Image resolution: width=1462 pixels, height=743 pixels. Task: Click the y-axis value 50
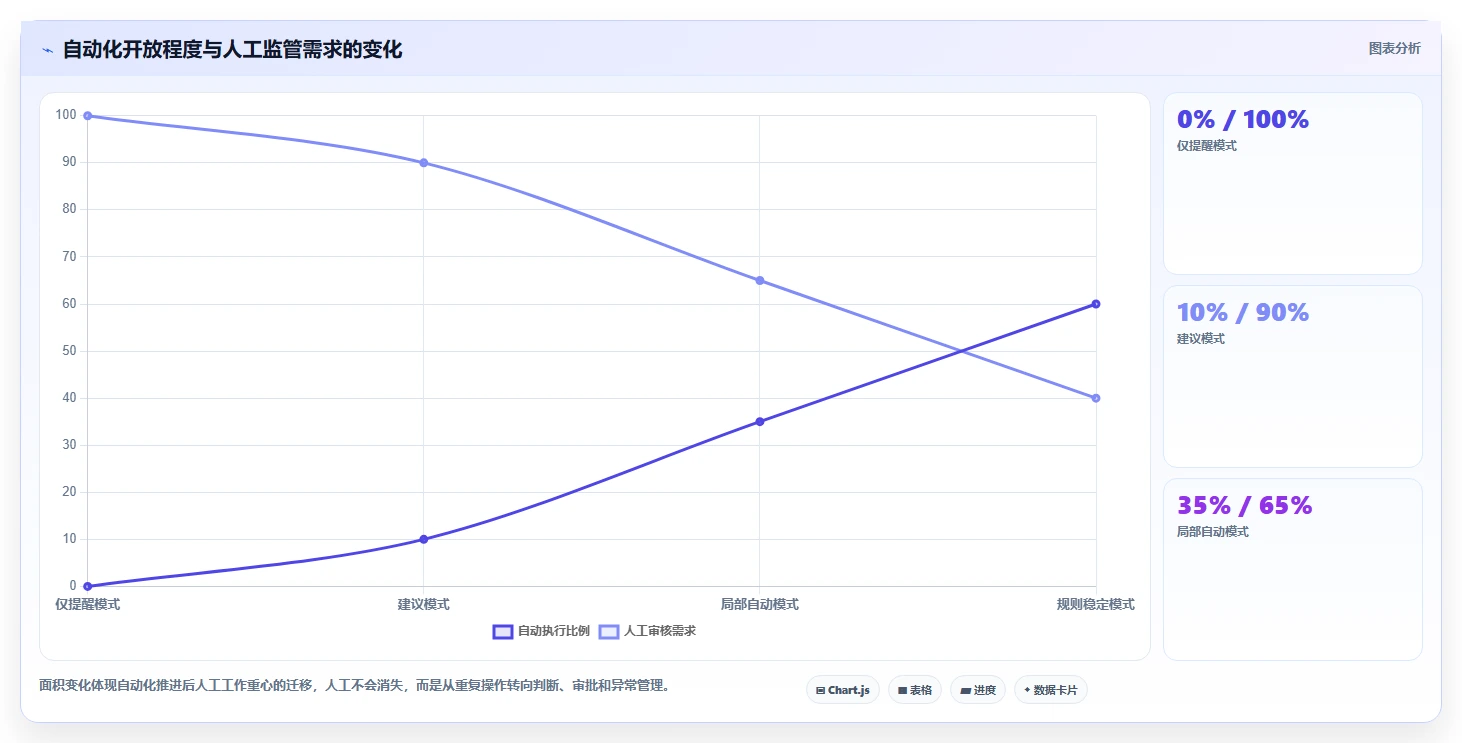68,351
